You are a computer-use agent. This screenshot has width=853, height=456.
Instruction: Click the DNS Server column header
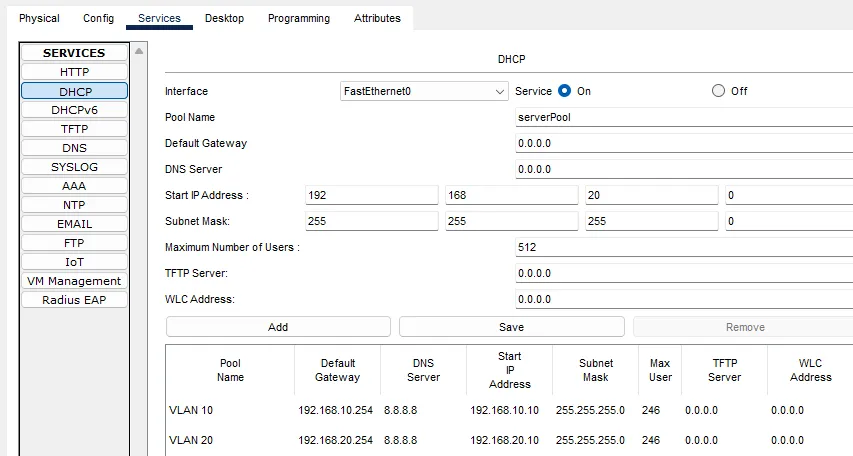point(423,370)
